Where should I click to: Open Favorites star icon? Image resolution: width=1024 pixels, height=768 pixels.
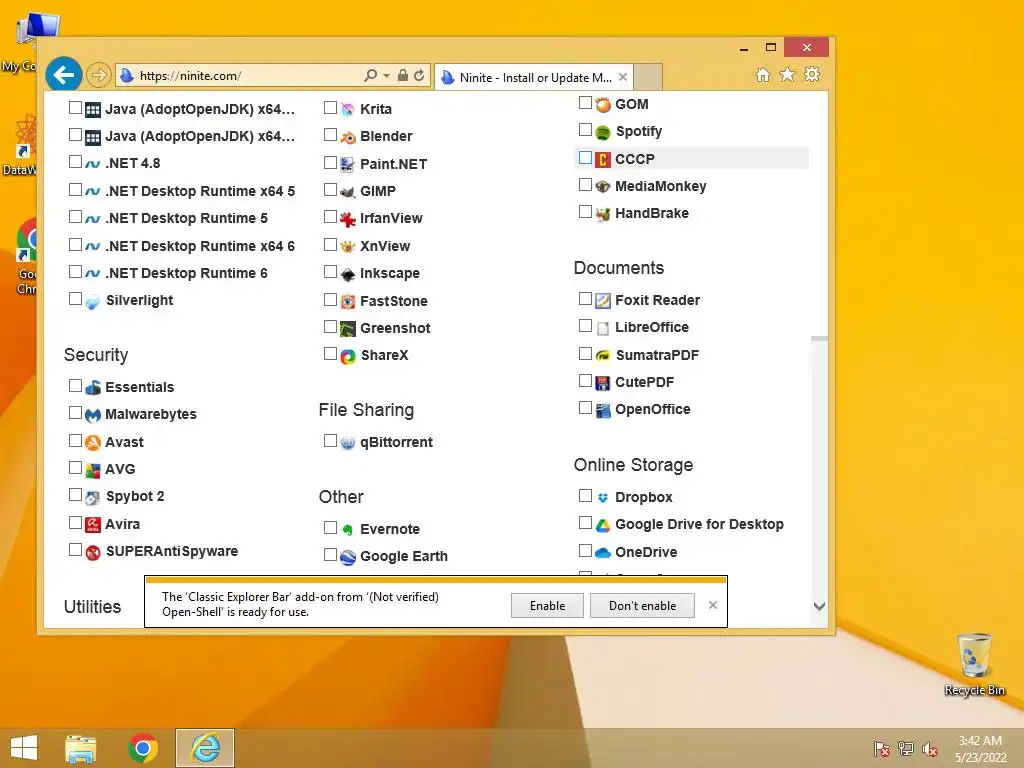click(788, 74)
